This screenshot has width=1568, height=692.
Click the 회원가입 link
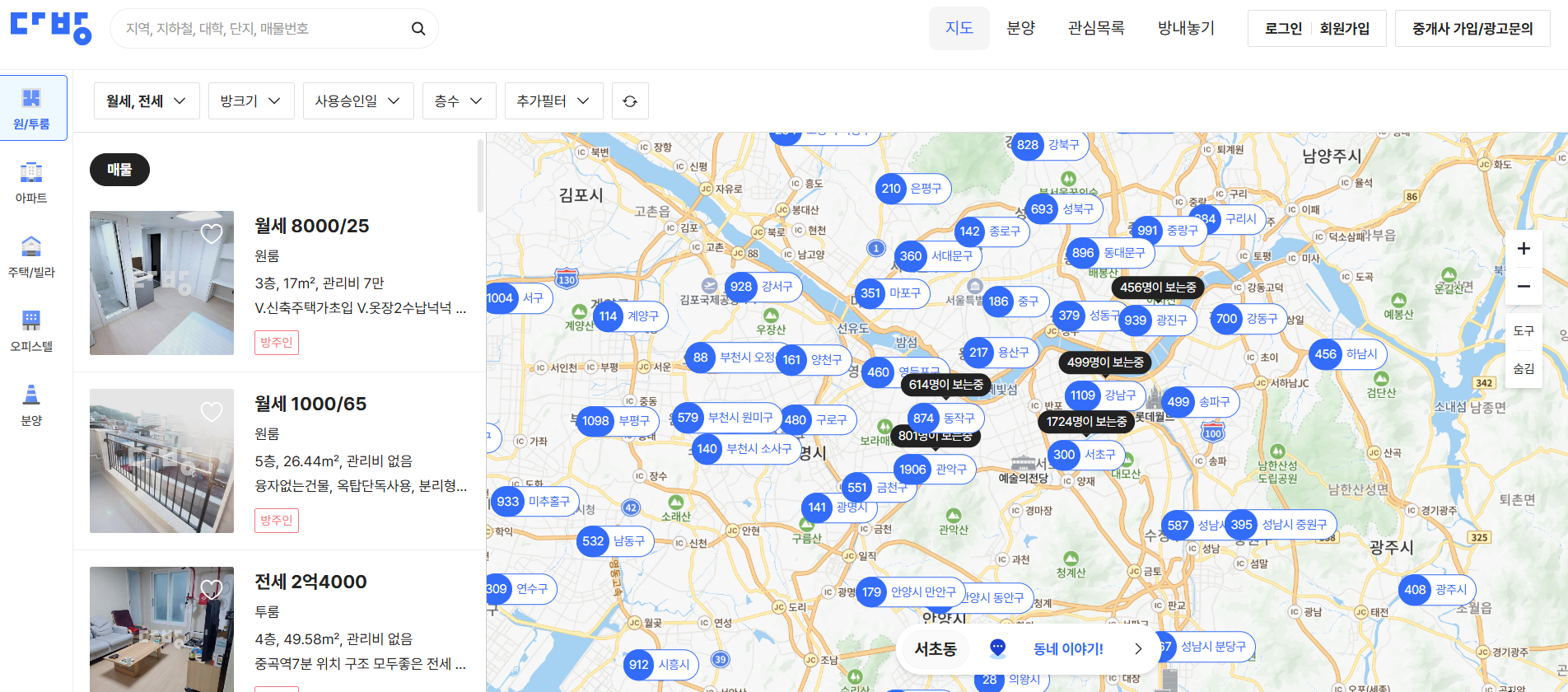pos(1345,29)
